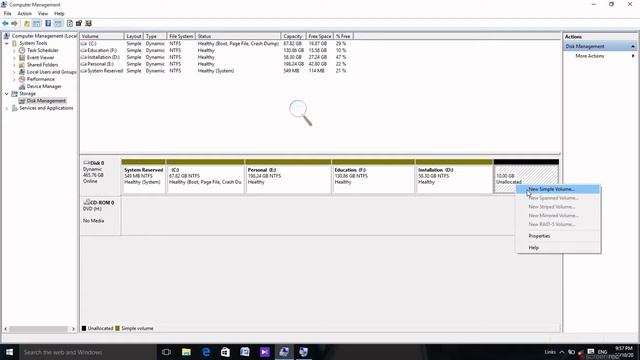The width and height of the screenshot is (640, 360).
Task: Click the Refresh toolbar icon
Action: click(x=70, y=23)
